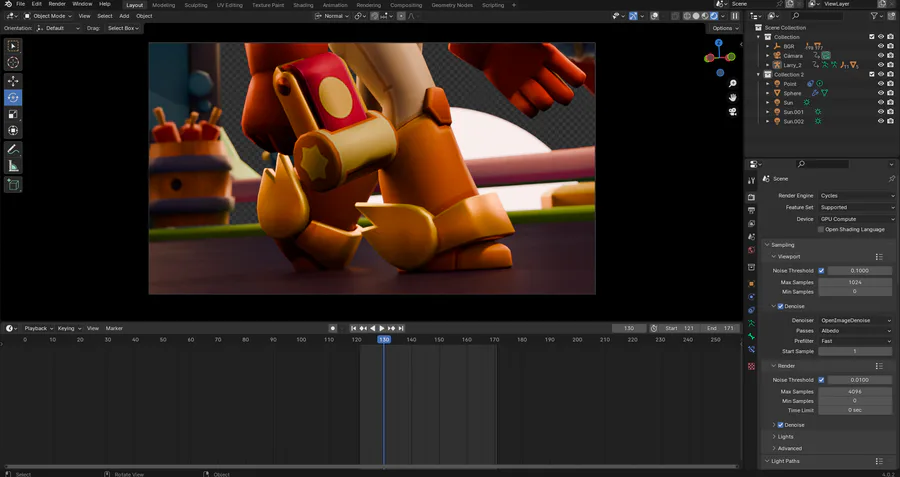Open the timeline Marker menu
The image size is (900, 477).
pos(114,328)
